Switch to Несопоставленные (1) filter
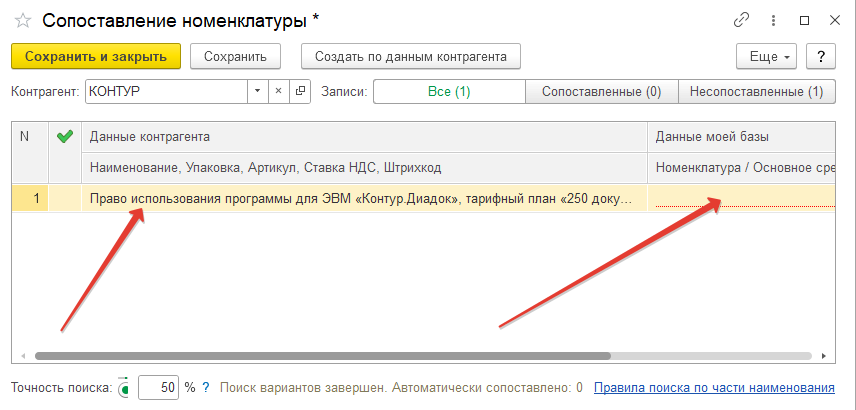Viewport: 856px width, 410px height. (757, 92)
